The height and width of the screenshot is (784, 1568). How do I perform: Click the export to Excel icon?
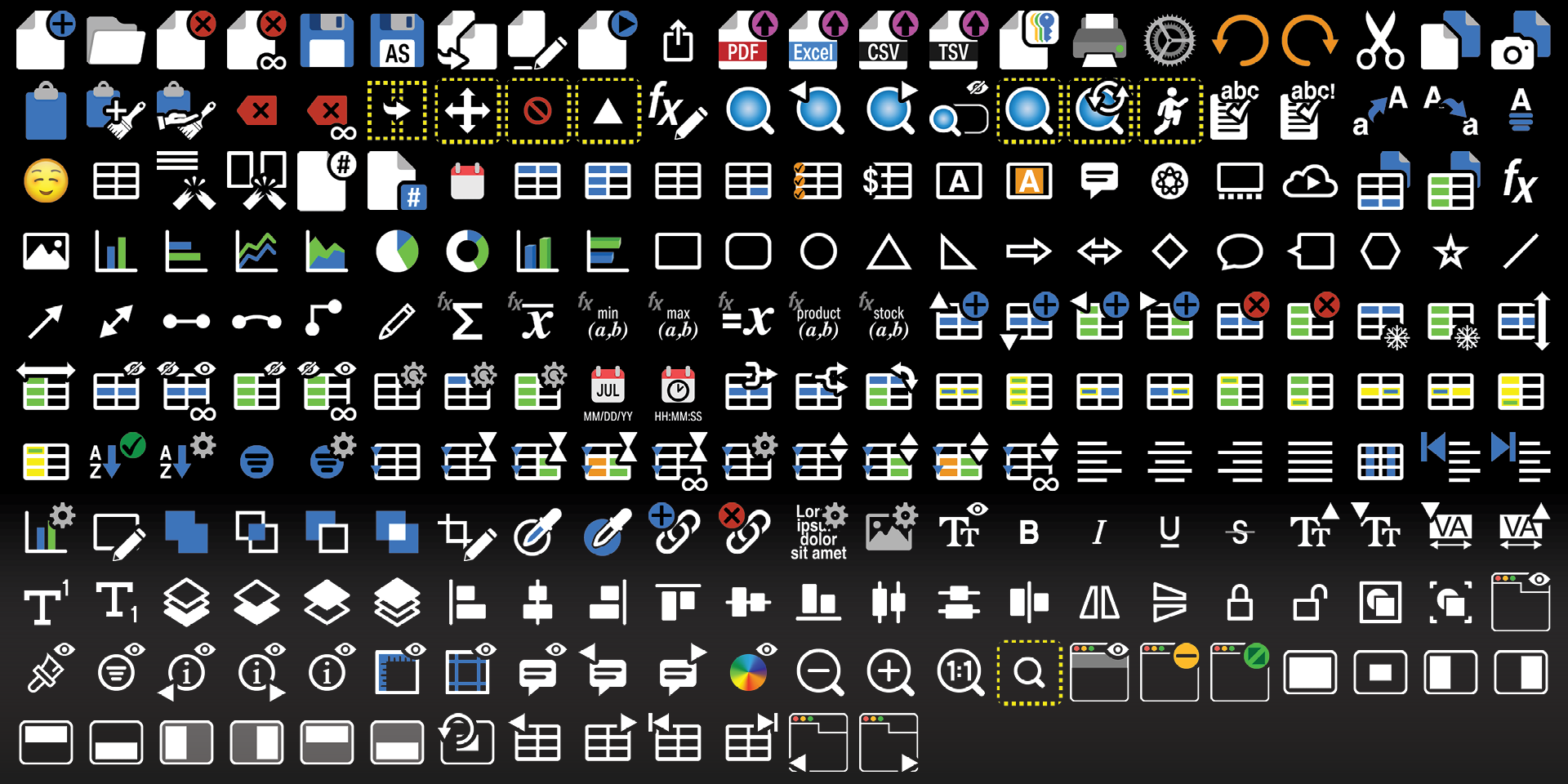click(x=818, y=40)
